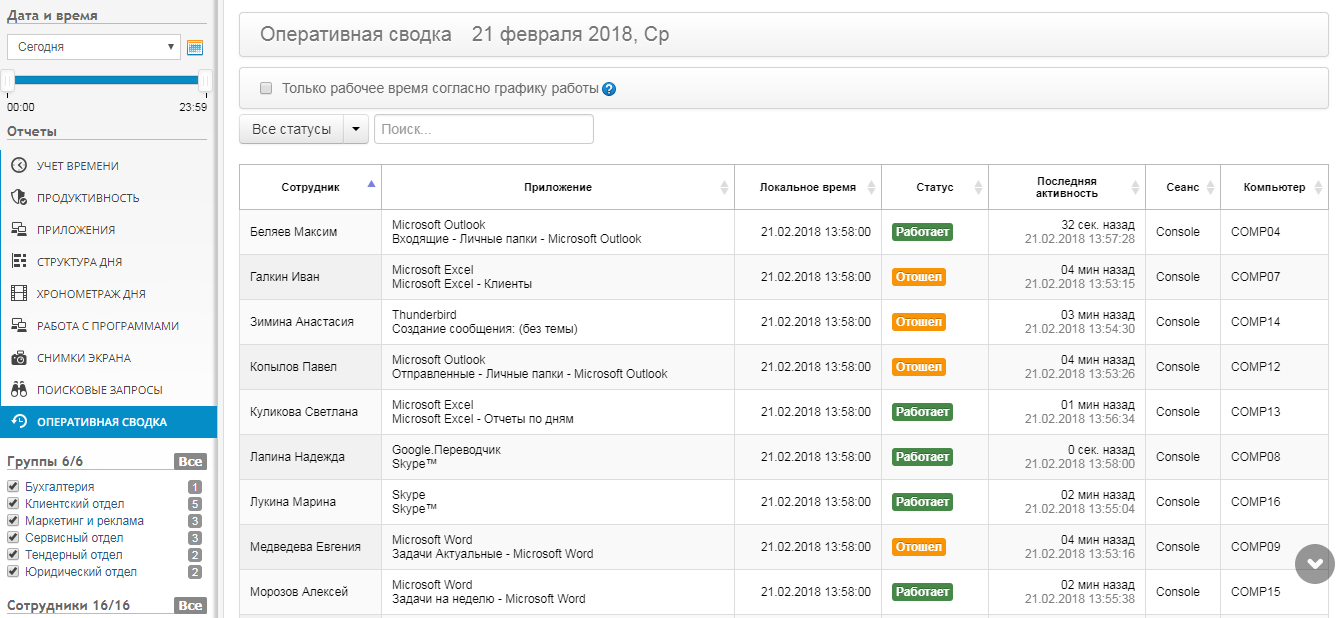Click employee name Лукина Марина
This screenshot has height=618, width=1339.
(293, 502)
